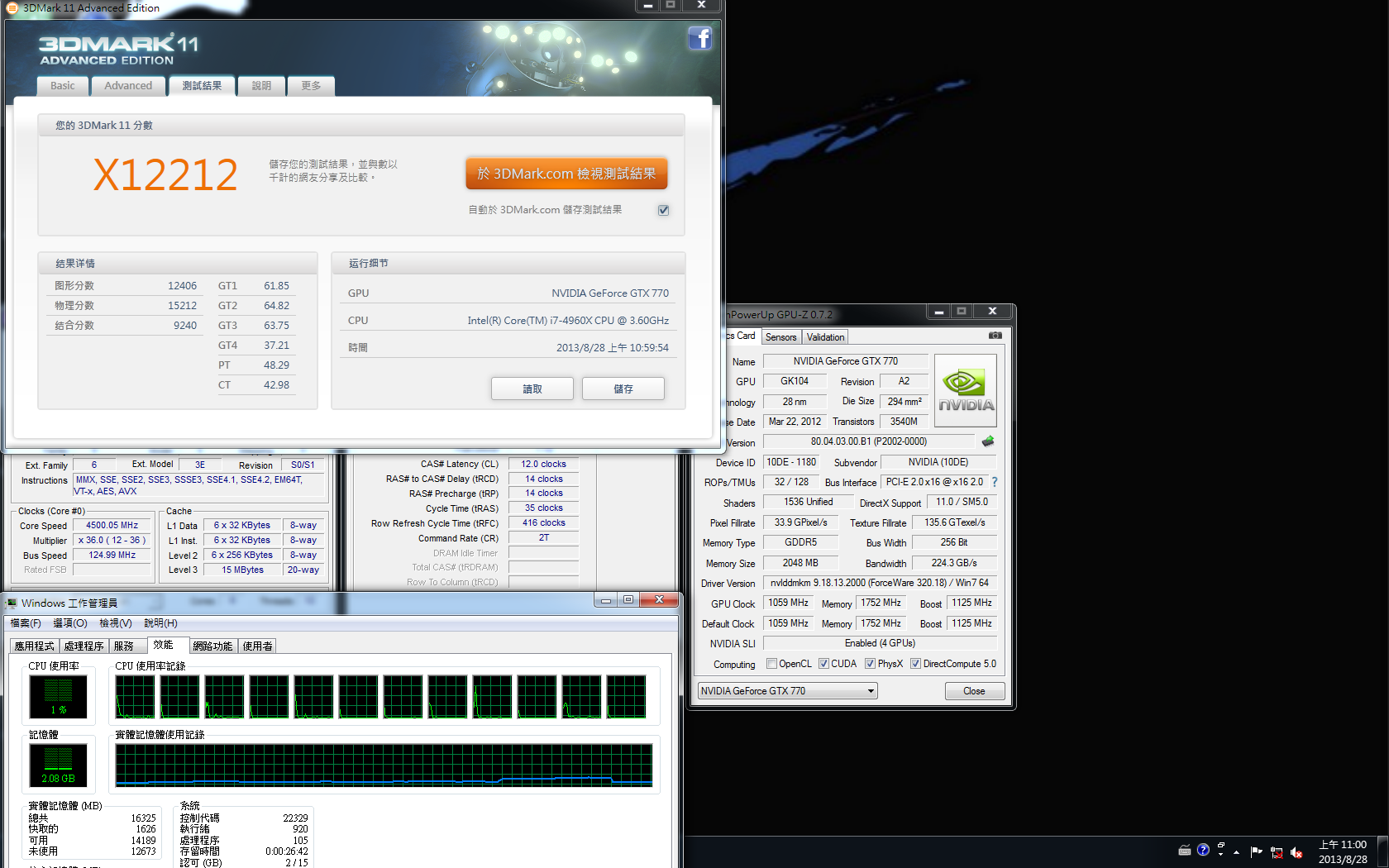Click the Close button in GPU-Z
The image size is (1389, 868).
[974, 691]
